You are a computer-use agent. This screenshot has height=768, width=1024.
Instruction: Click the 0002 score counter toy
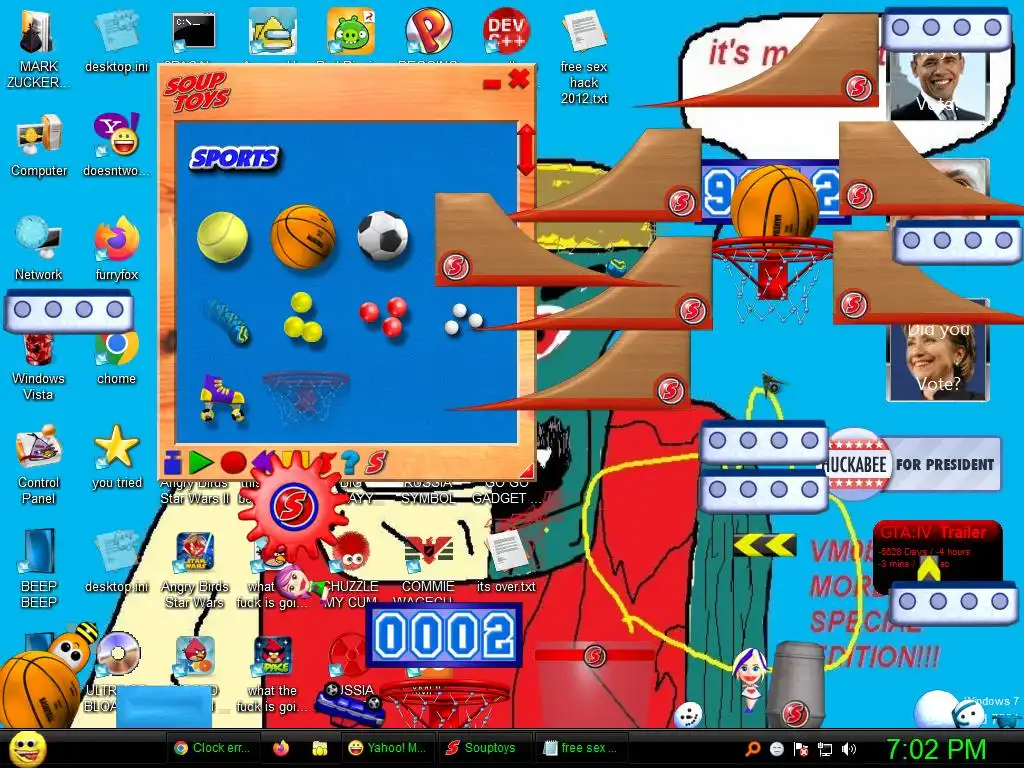tap(444, 635)
